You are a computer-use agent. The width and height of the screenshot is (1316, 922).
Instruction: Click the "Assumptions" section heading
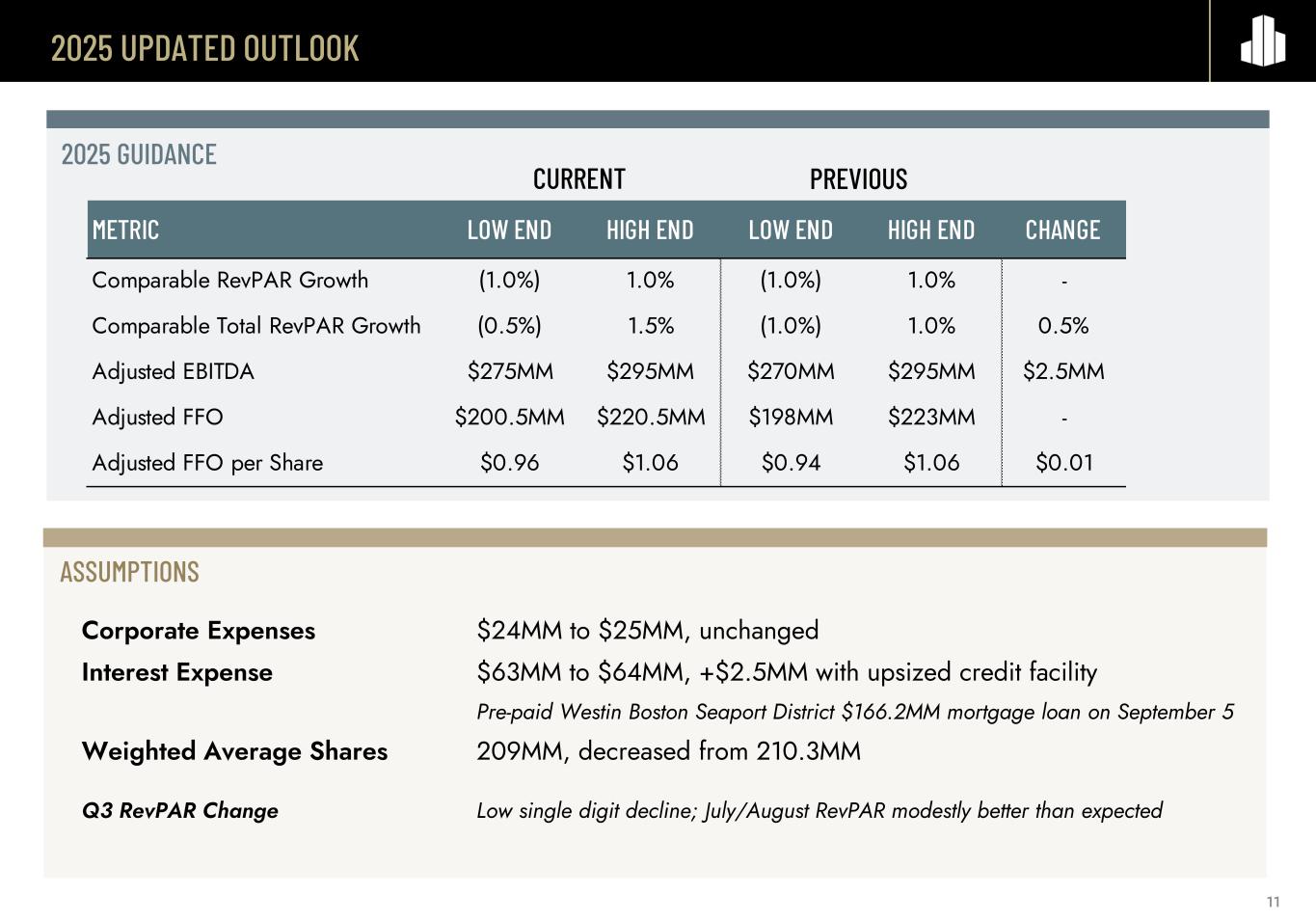(129, 572)
